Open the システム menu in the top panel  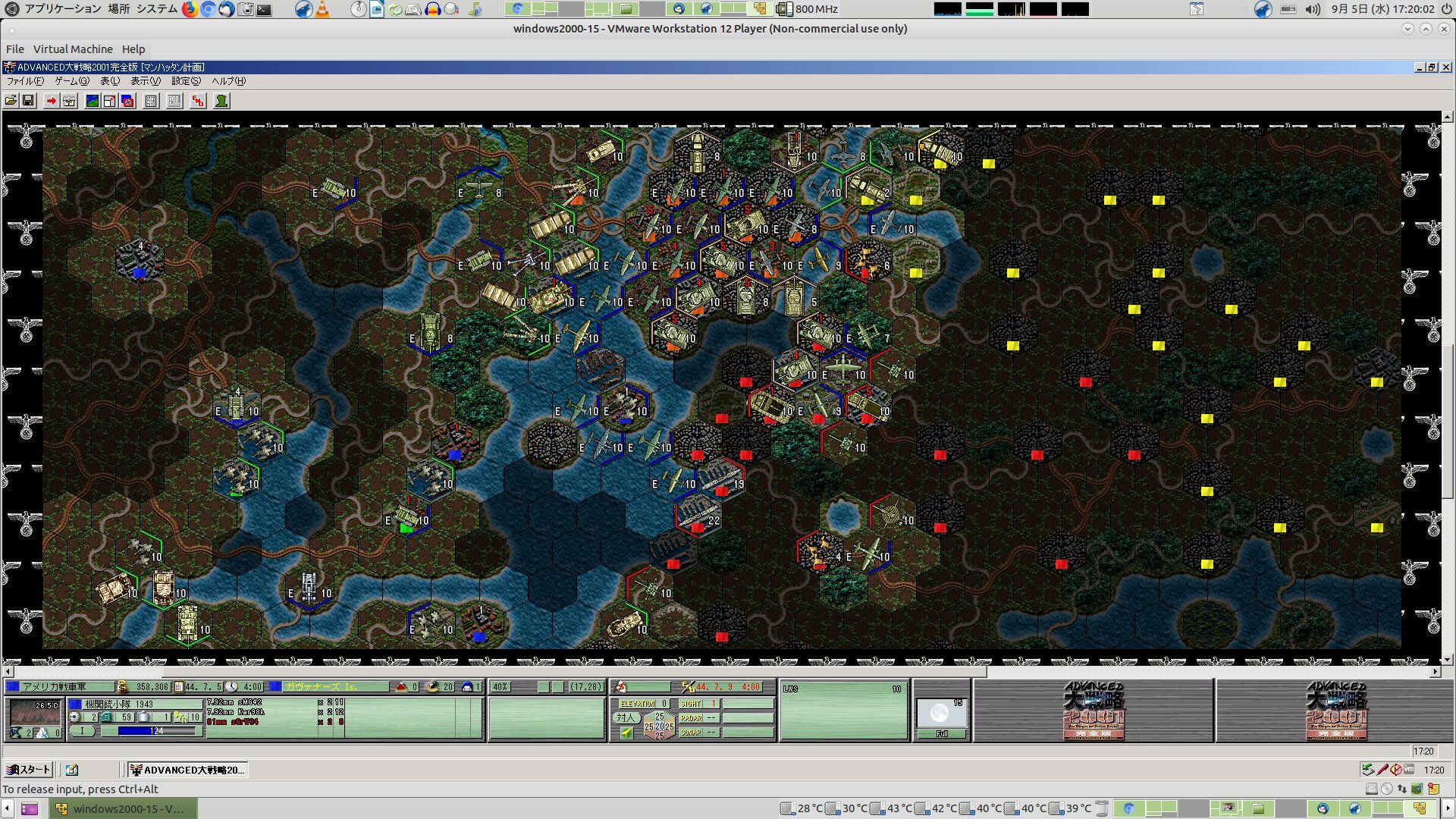tap(156, 9)
